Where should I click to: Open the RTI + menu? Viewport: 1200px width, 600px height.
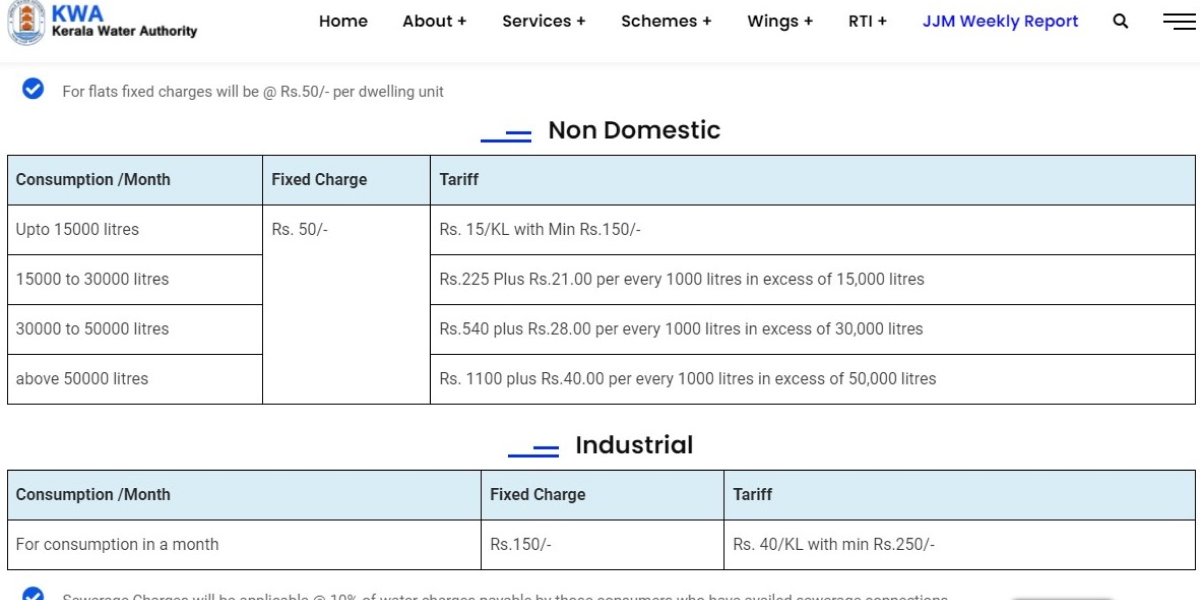[867, 21]
